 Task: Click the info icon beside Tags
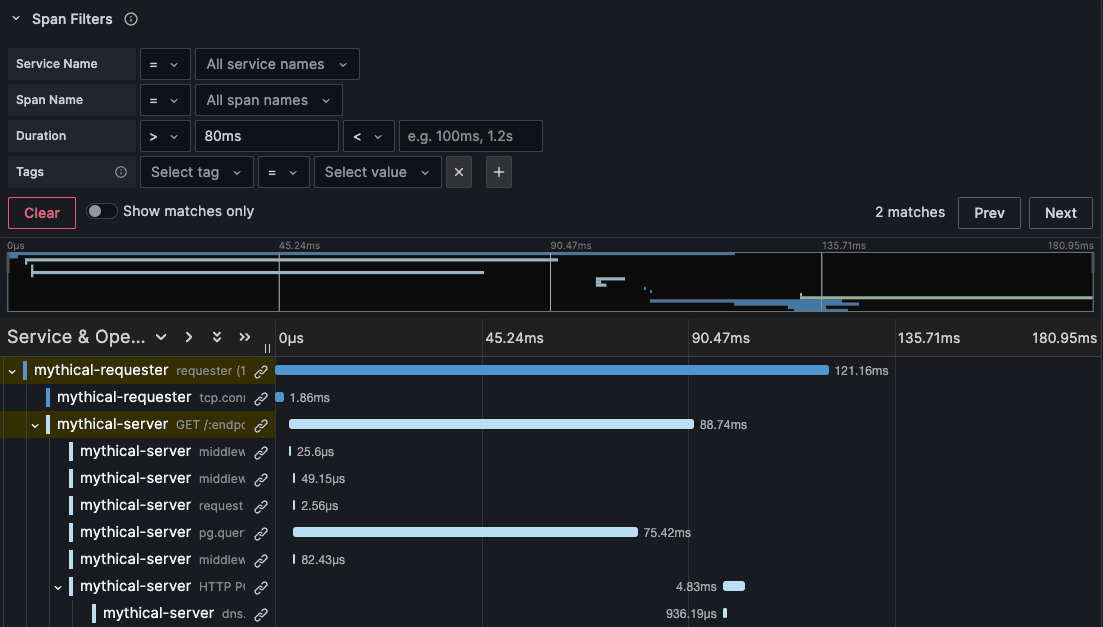click(x=119, y=172)
